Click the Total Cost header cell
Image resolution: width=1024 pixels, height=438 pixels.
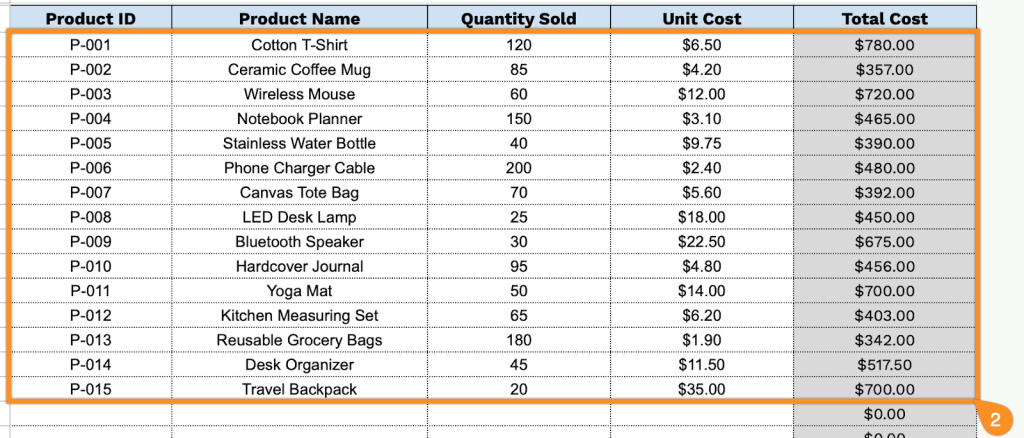point(884,19)
